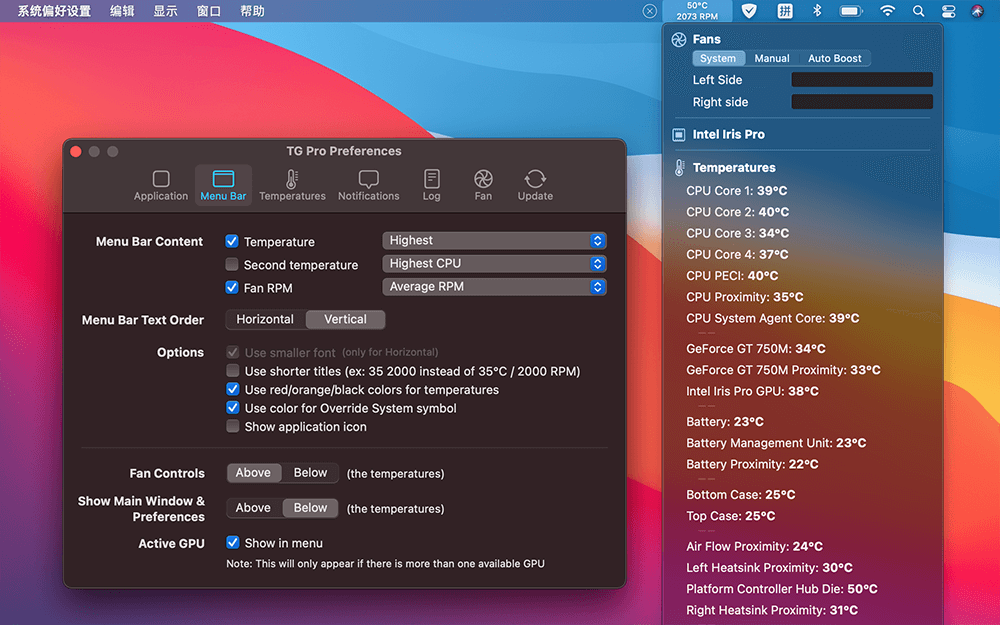
Task: Click the CPU Core 1: 39°C entry
Action: pyautogui.click(x=737, y=191)
